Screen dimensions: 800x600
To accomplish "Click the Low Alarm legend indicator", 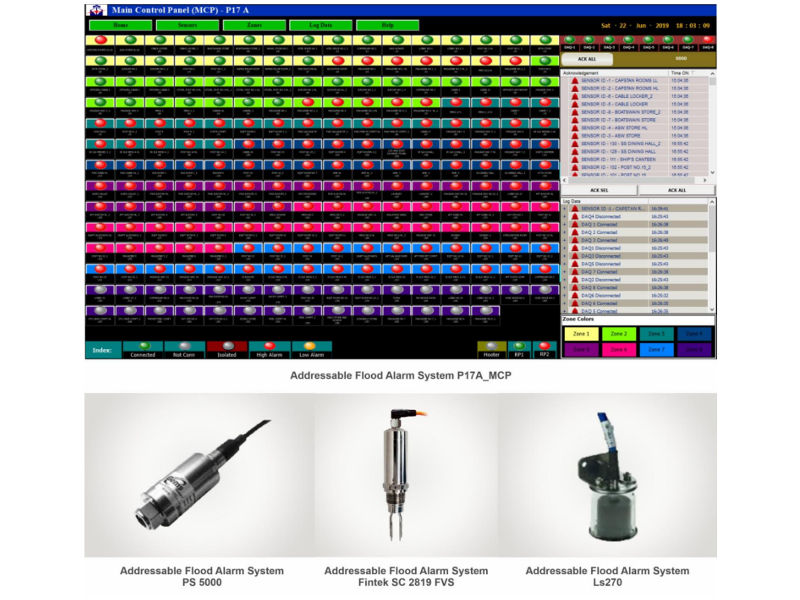I will click(310, 346).
